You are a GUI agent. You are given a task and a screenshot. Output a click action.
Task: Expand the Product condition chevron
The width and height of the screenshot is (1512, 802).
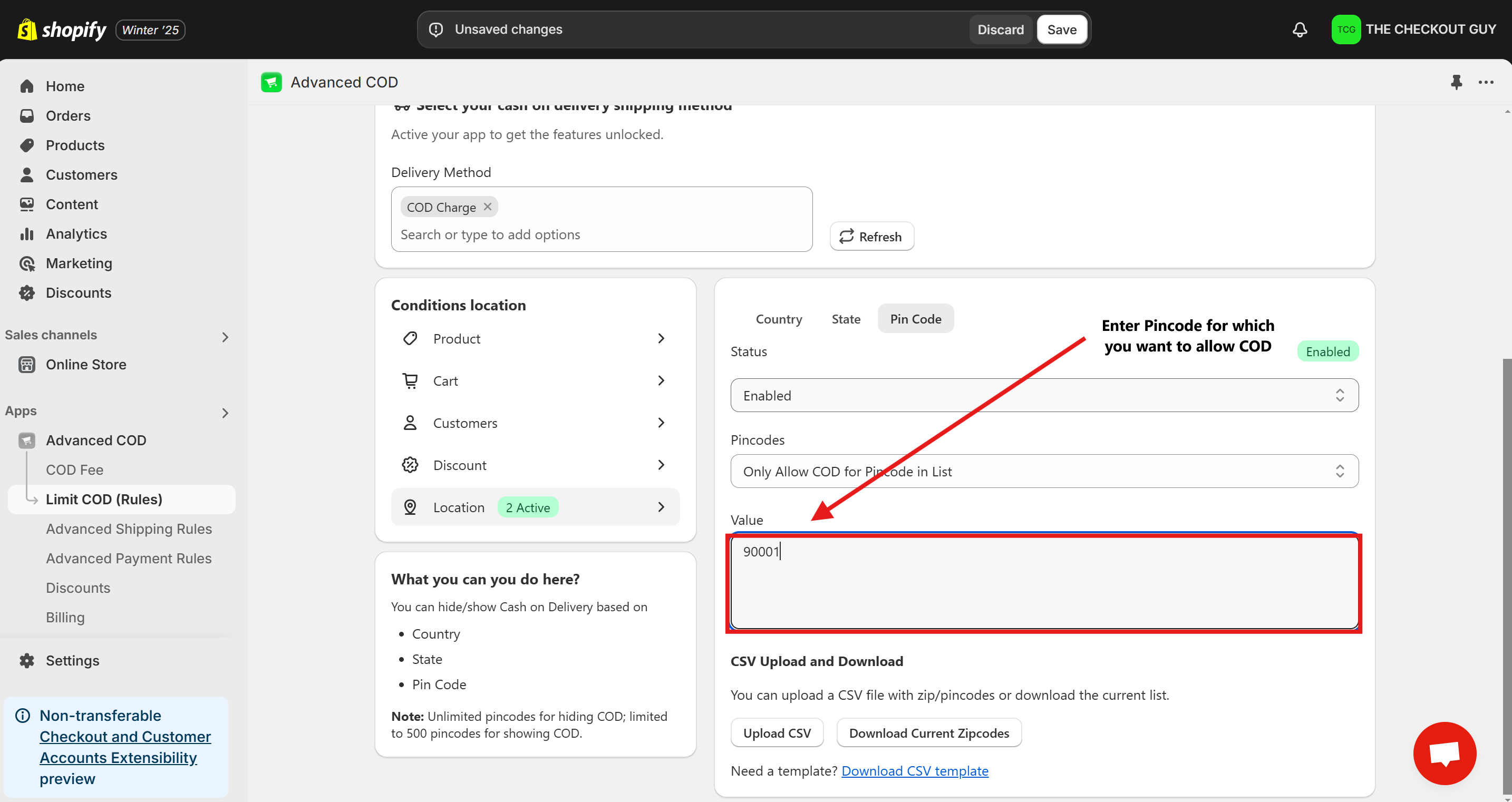(x=661, y=338)
